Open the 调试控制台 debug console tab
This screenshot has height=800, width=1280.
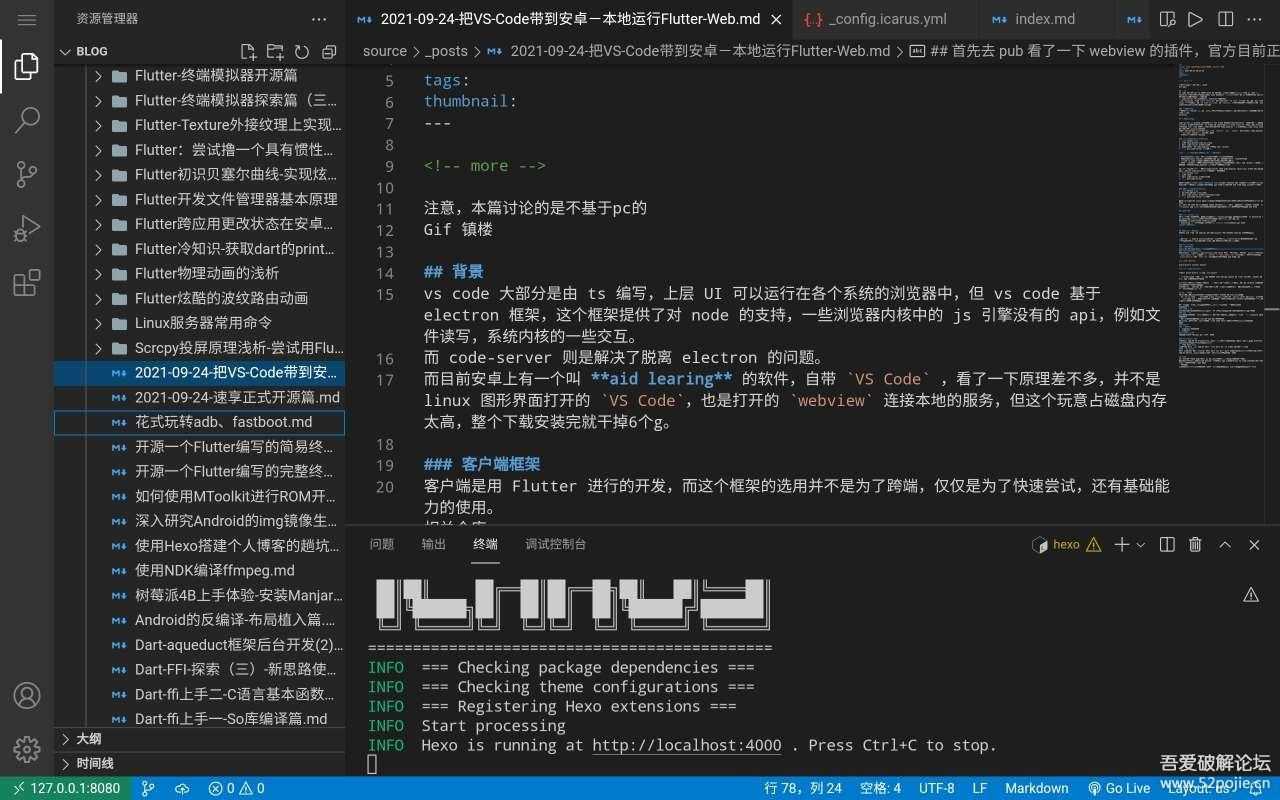coord(556,544)
